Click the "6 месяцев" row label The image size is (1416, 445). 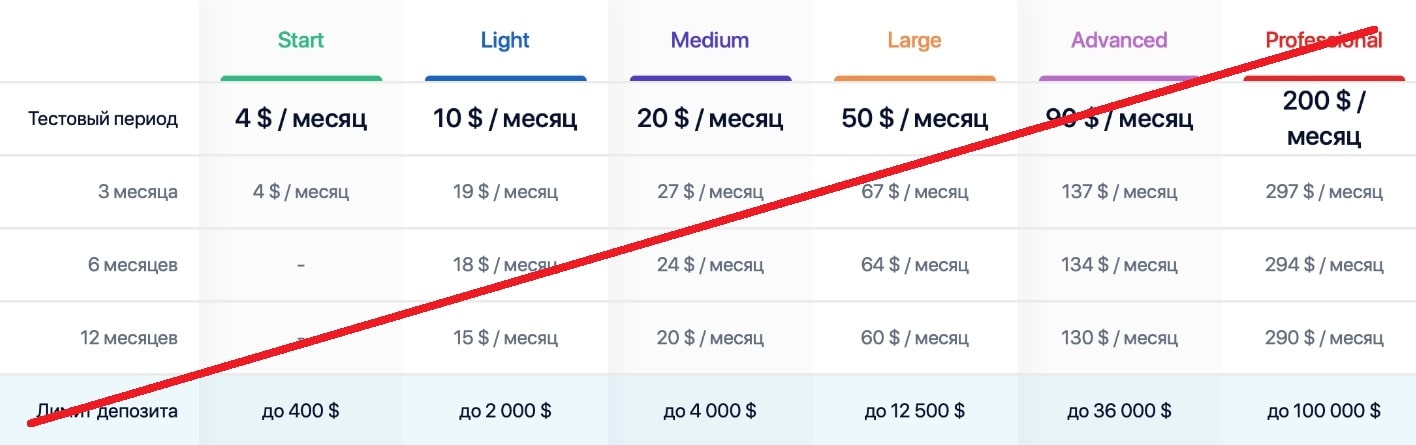[133, 265]
